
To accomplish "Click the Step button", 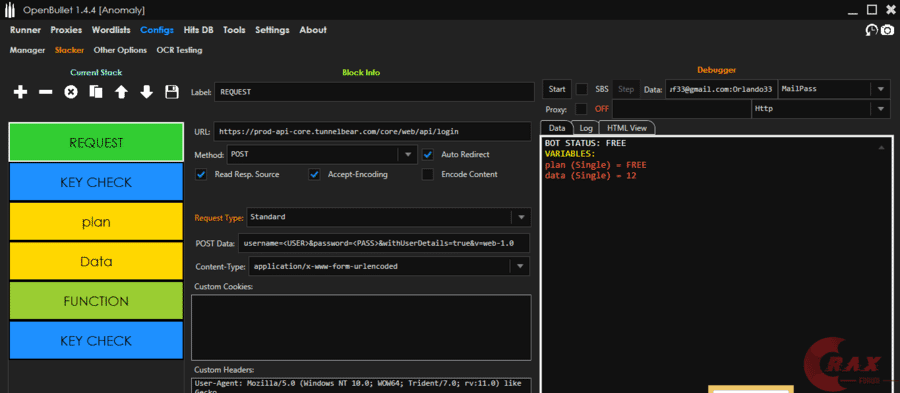I will [626, 89].
